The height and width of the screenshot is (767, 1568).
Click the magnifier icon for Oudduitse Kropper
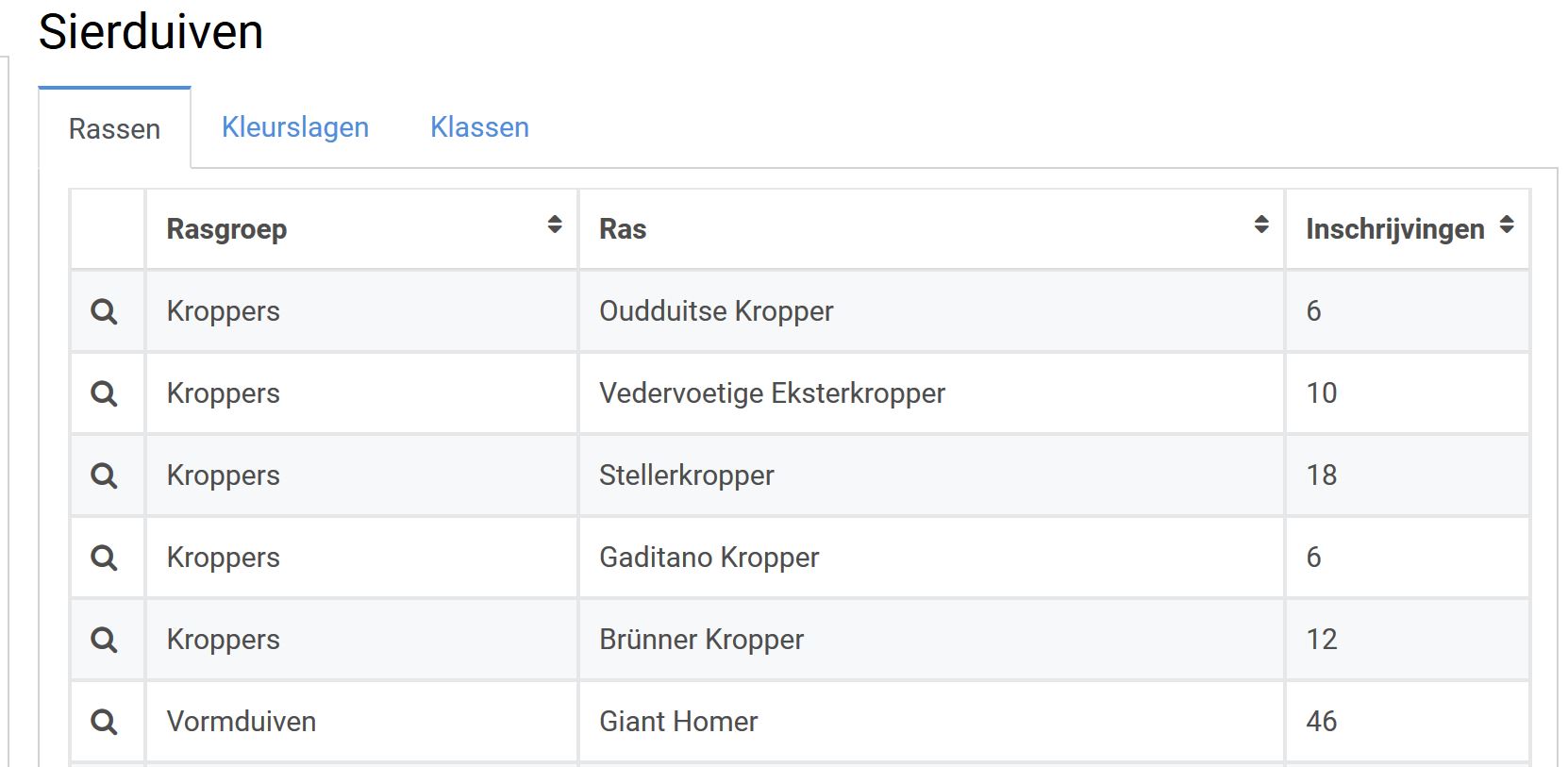click(104, 311)
